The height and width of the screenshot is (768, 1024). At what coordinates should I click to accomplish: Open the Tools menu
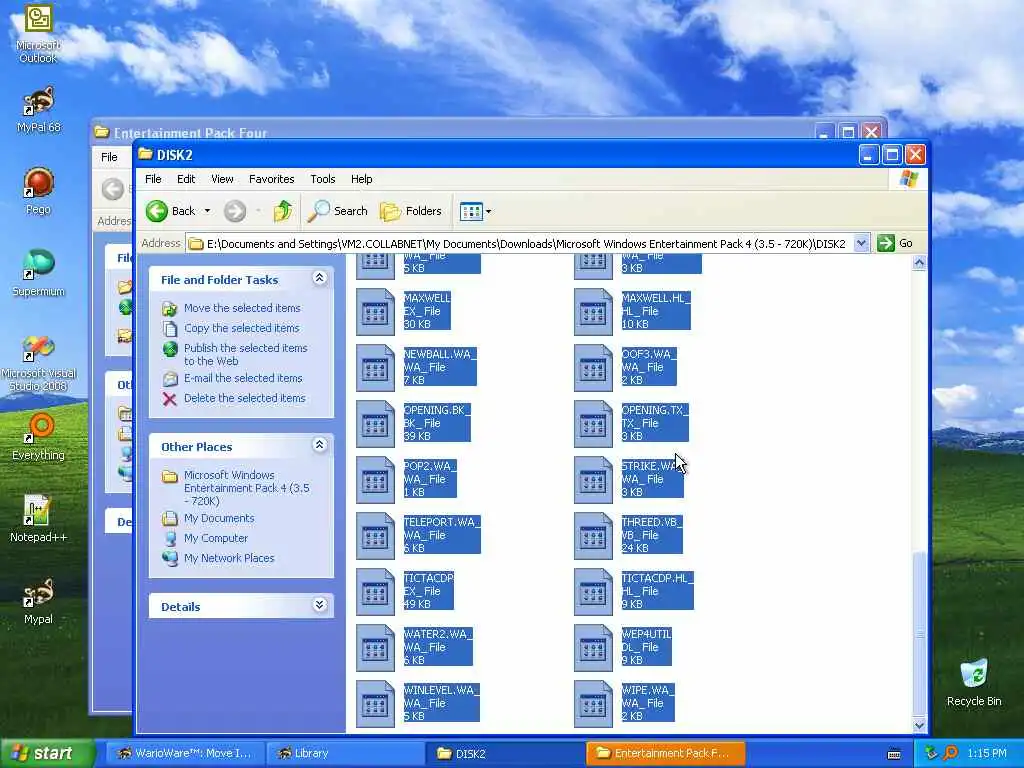pyautogui.click(x=323, y=179)
